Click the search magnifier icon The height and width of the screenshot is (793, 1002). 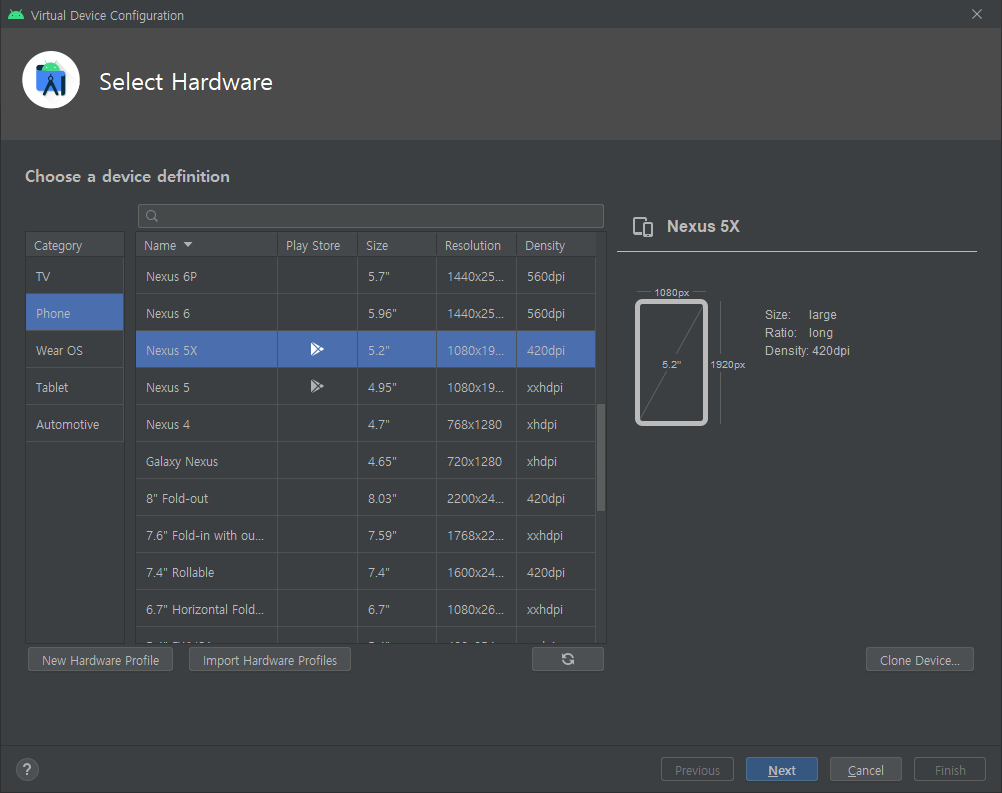click(151, 216)
